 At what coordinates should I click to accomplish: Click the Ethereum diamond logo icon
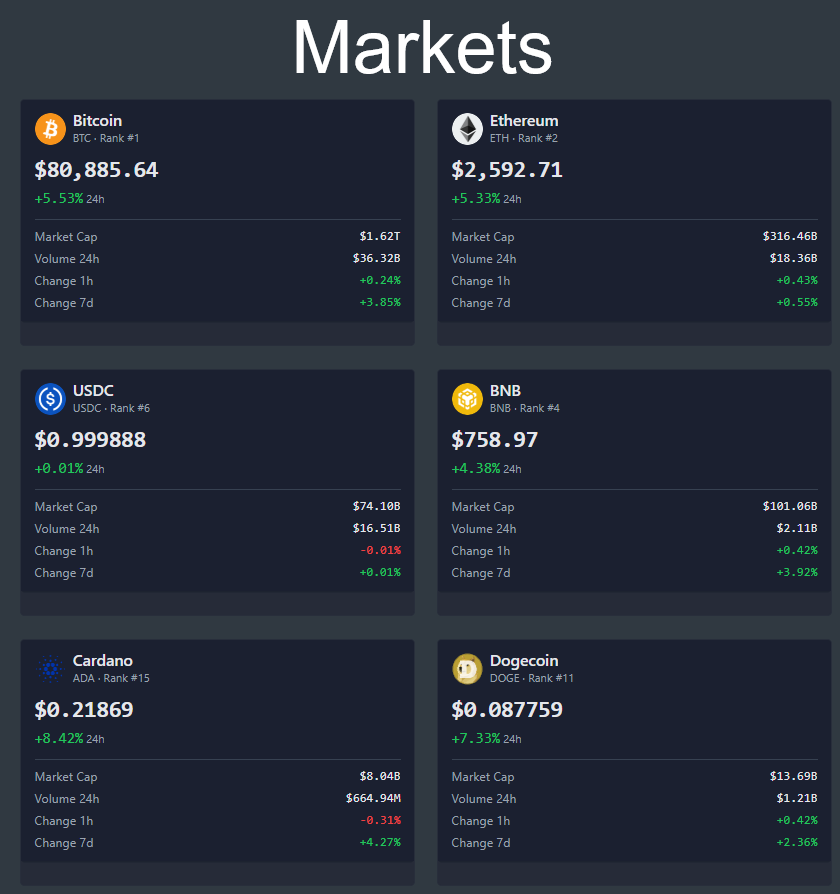pos(467,129)
